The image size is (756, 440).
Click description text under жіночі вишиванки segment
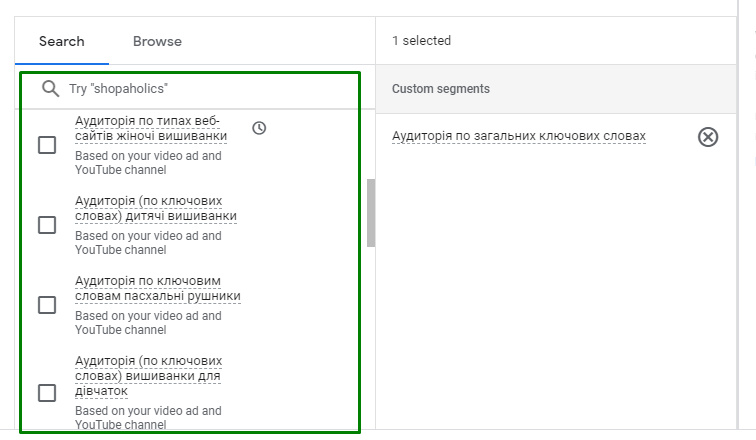(148, 163)
